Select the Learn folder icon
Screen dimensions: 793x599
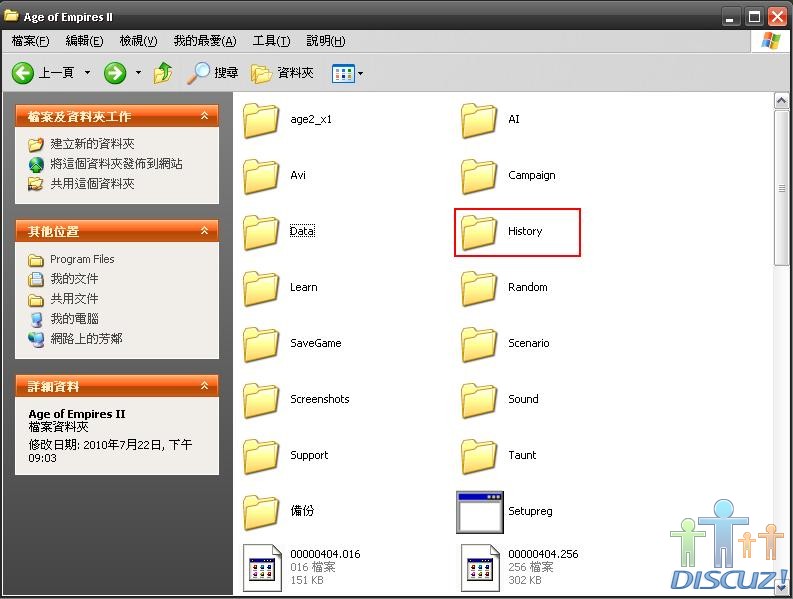[x=261, y=289]
